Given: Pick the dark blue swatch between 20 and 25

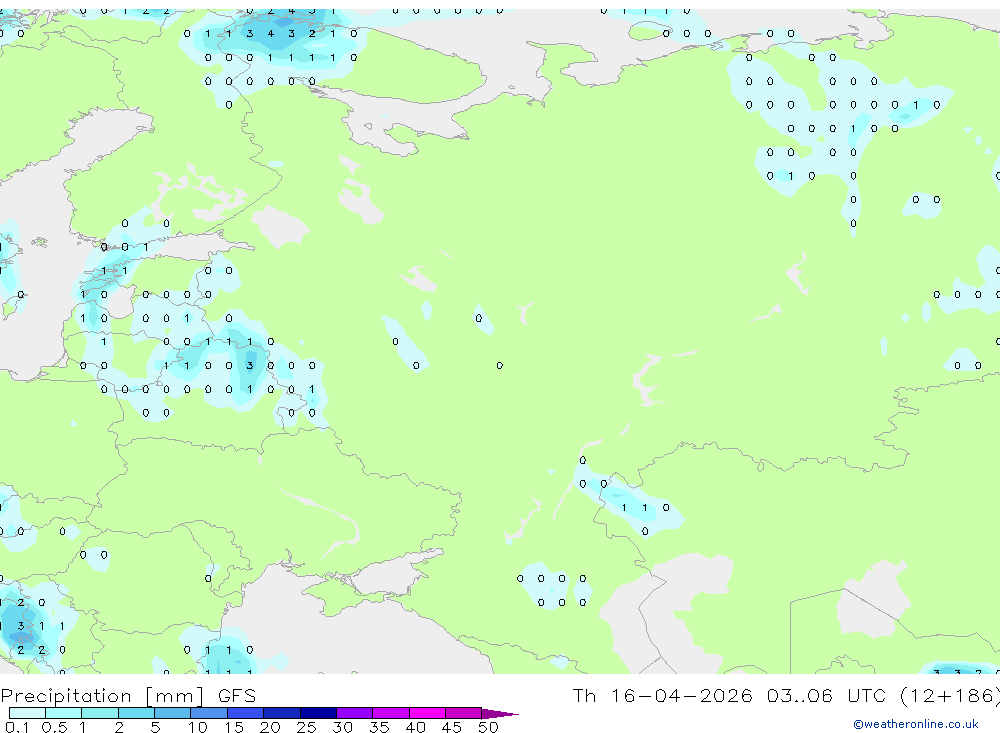Looking at the screenshot, I should pos(282,713).
